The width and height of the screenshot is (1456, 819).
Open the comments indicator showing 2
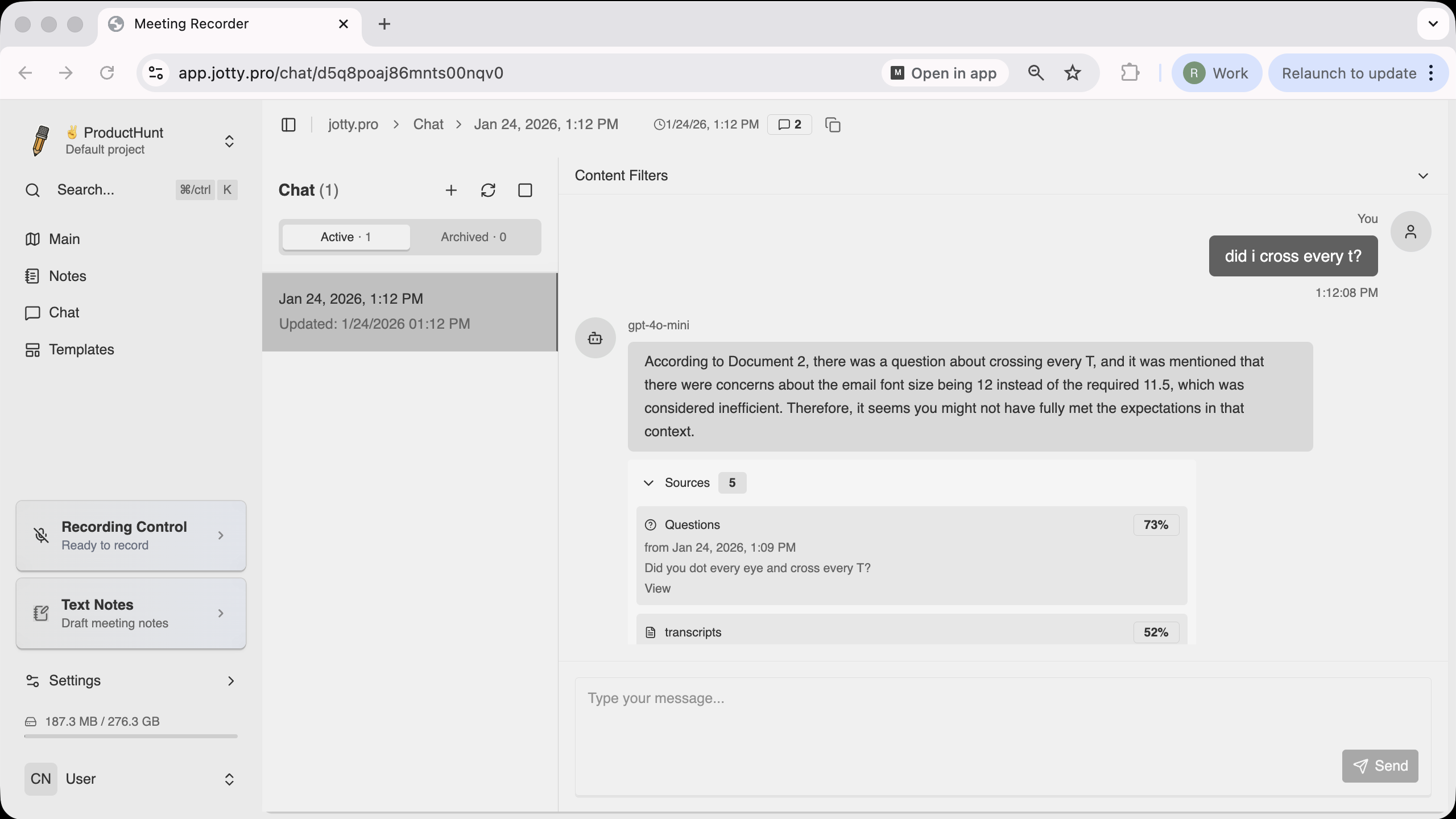pyautogui.click(x=789, y=124)
